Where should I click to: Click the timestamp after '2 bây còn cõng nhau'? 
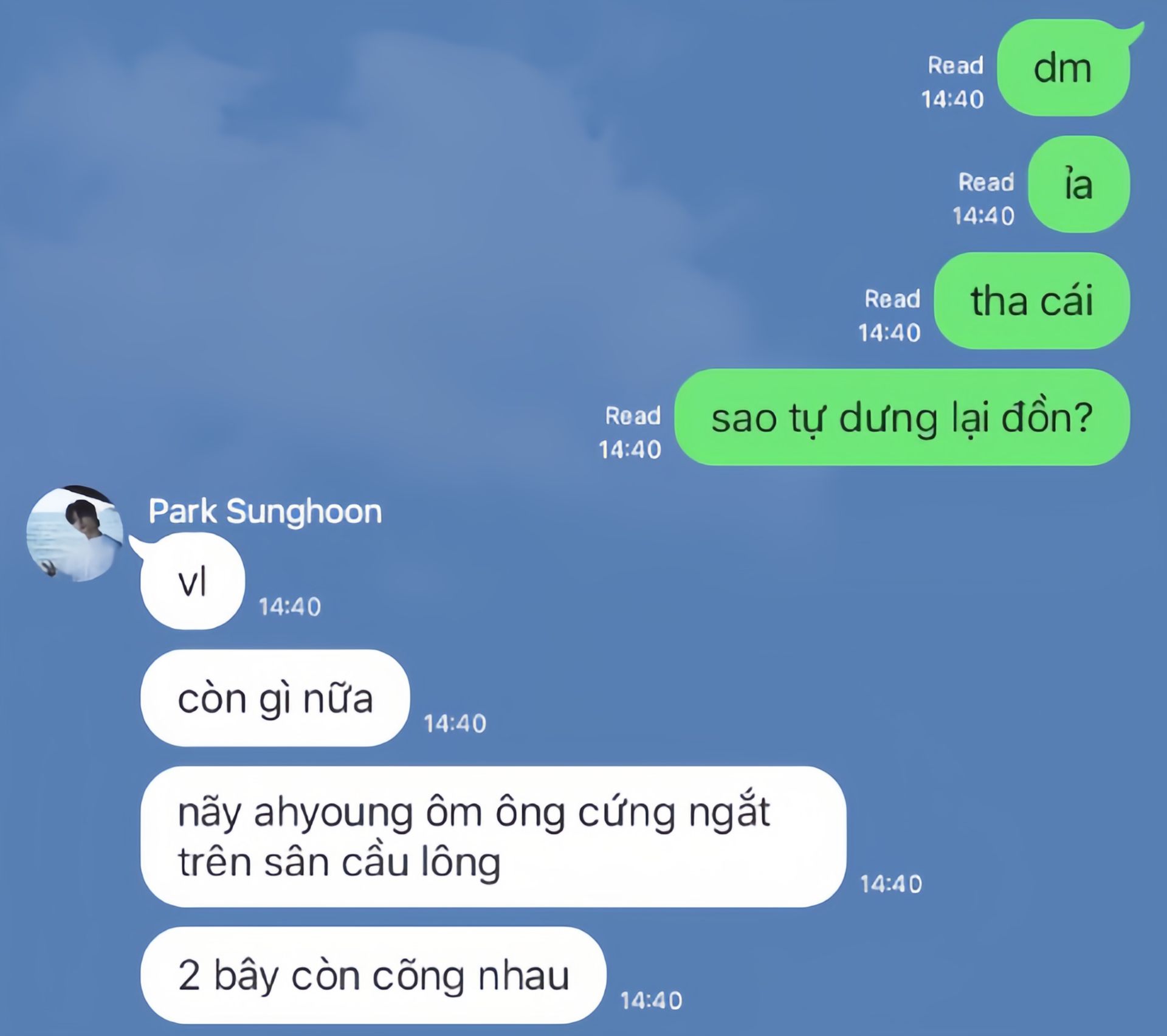tap(652, 1001)
